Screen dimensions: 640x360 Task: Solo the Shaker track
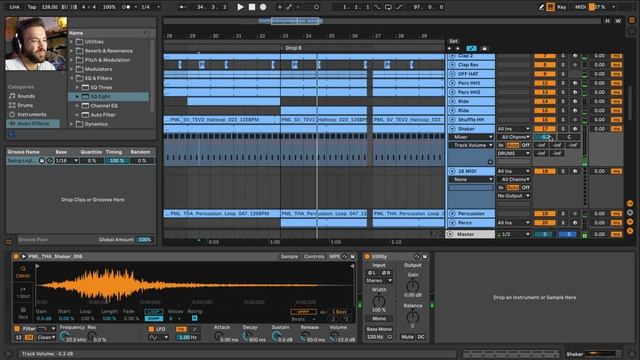(x=563, y=129)
